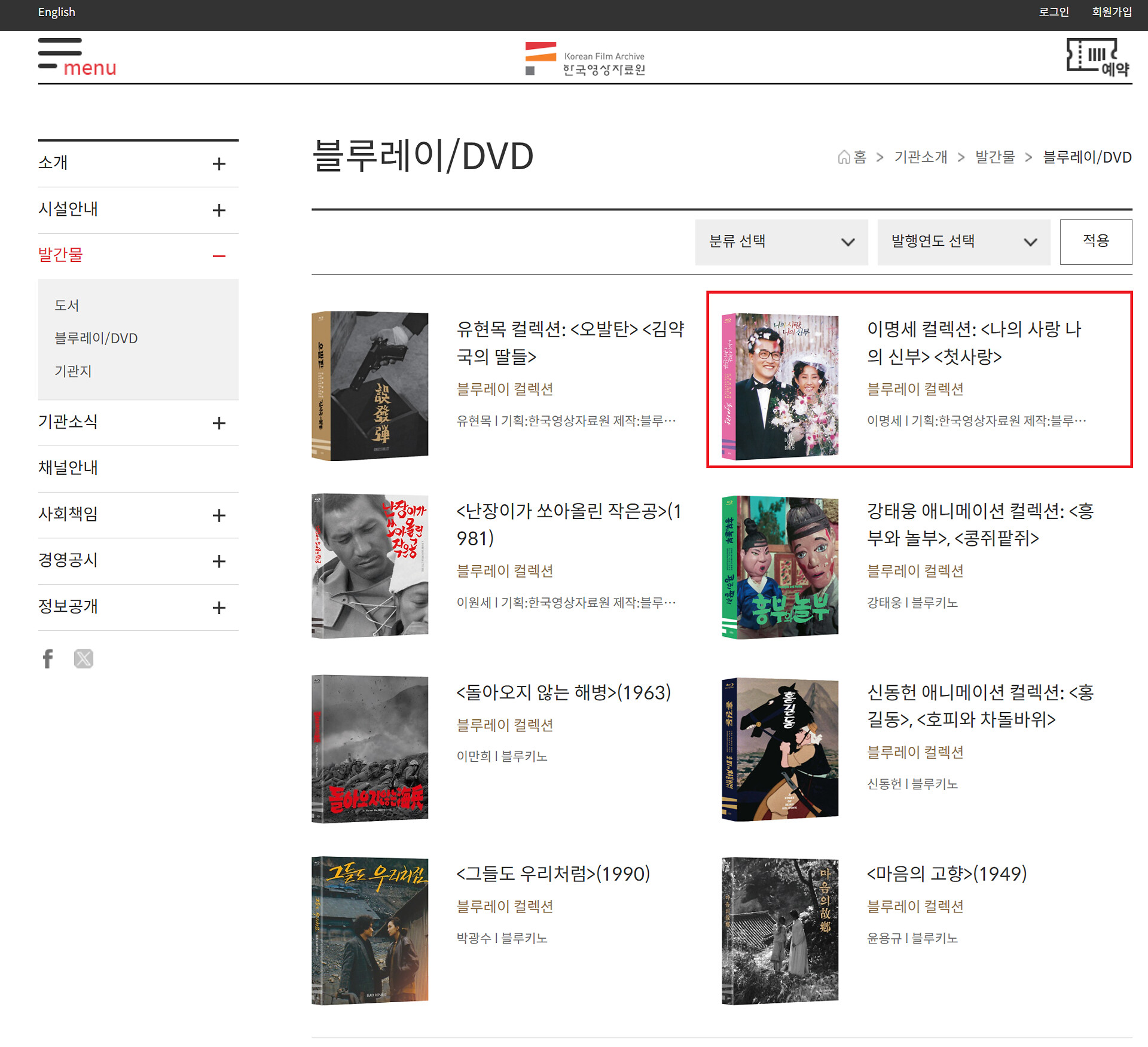
Task: Open the X (Twitter) icon
Action: [84, 658]
